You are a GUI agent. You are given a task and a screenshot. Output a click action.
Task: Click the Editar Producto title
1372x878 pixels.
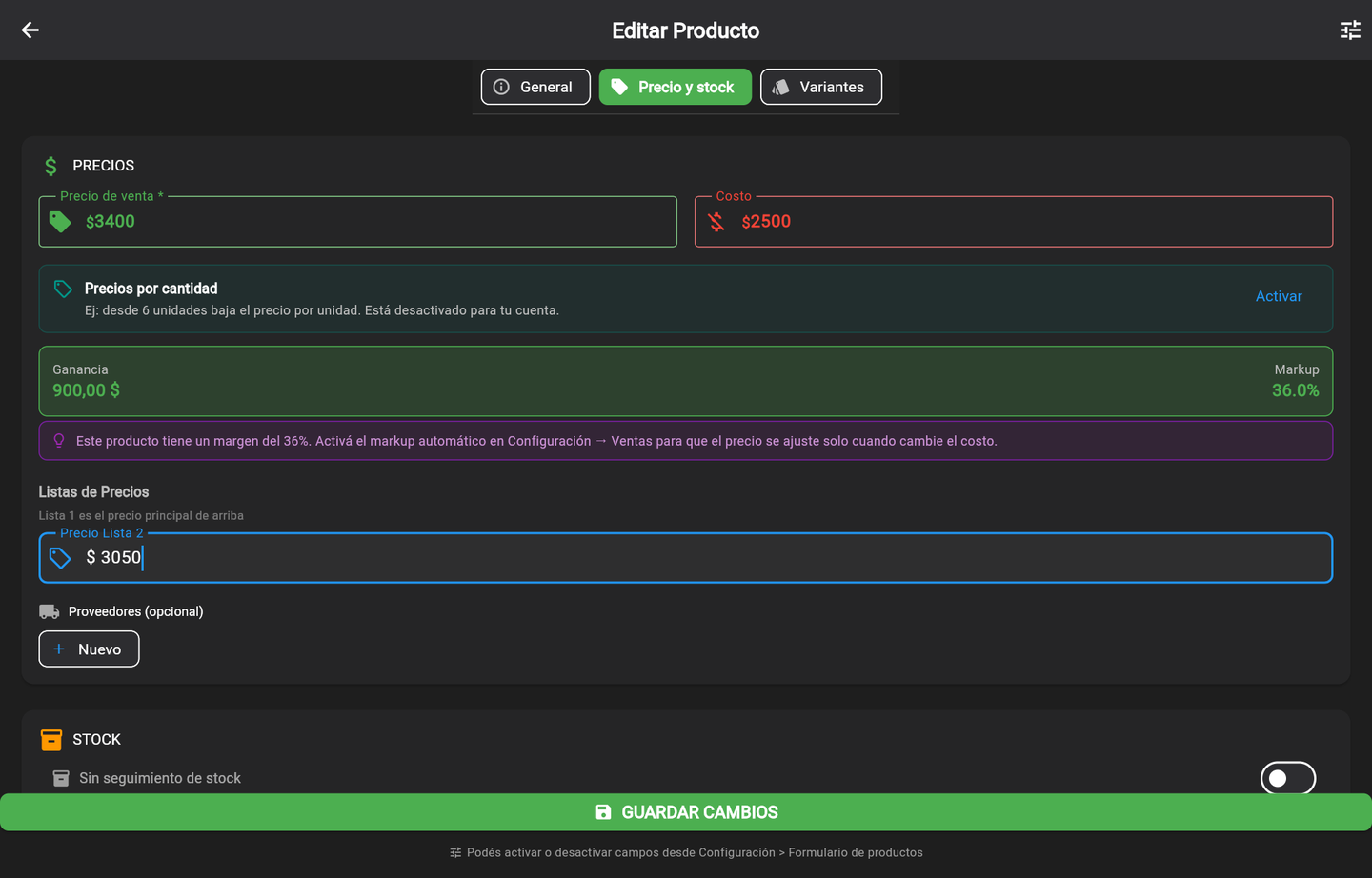(x=686, y=30)
